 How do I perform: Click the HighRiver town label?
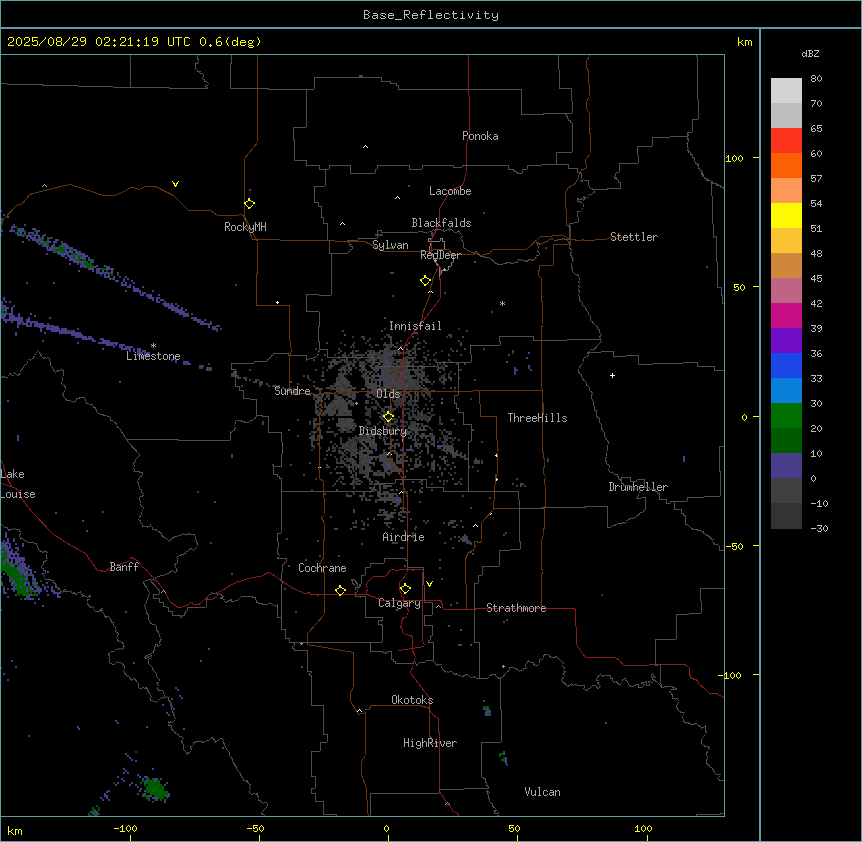click(430, 743)
